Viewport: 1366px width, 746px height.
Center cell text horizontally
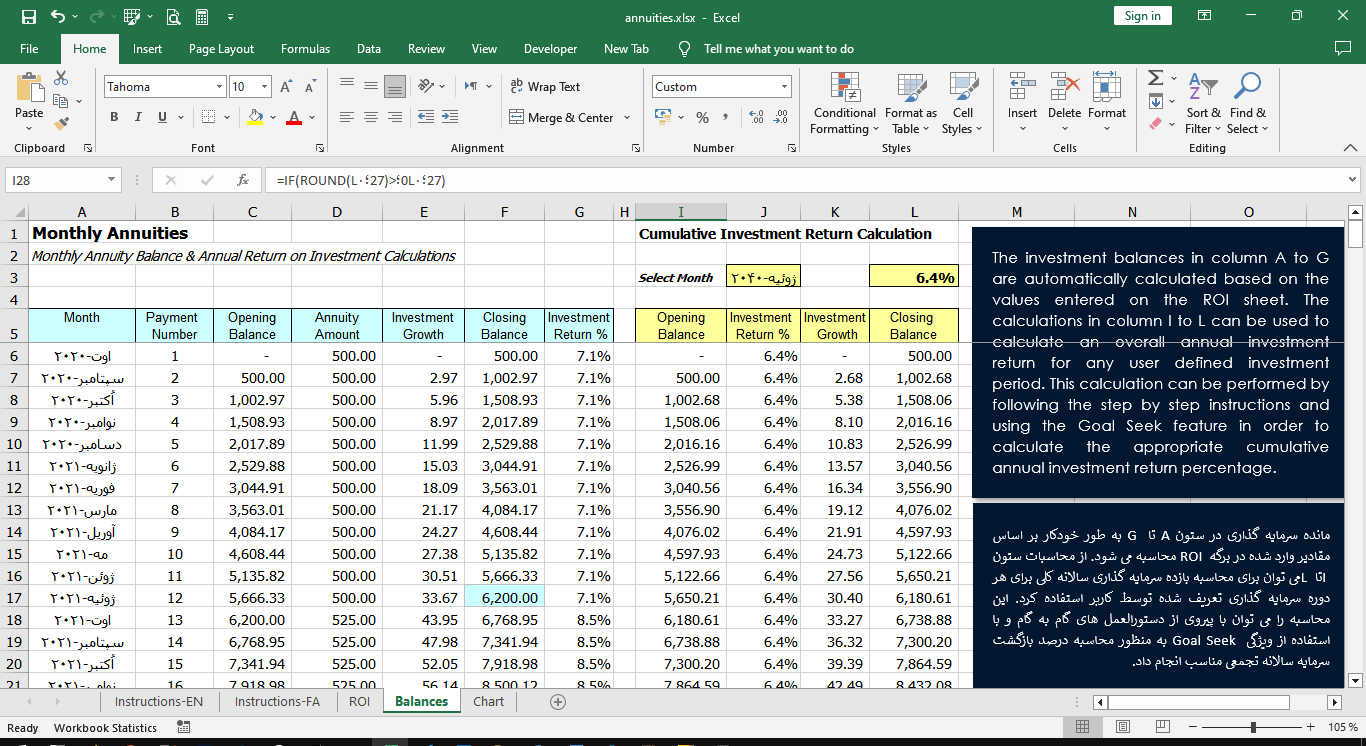(371, 117)
